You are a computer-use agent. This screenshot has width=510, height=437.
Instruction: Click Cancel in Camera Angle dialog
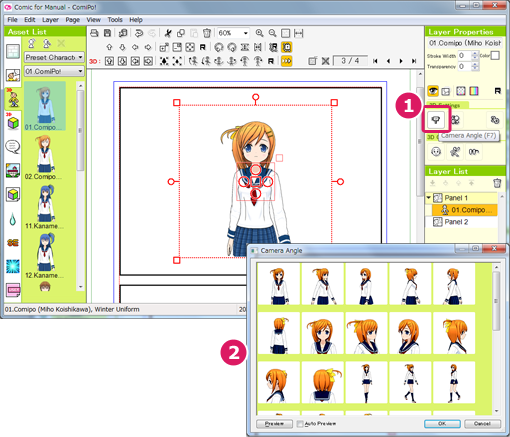(x=482, y=424)
